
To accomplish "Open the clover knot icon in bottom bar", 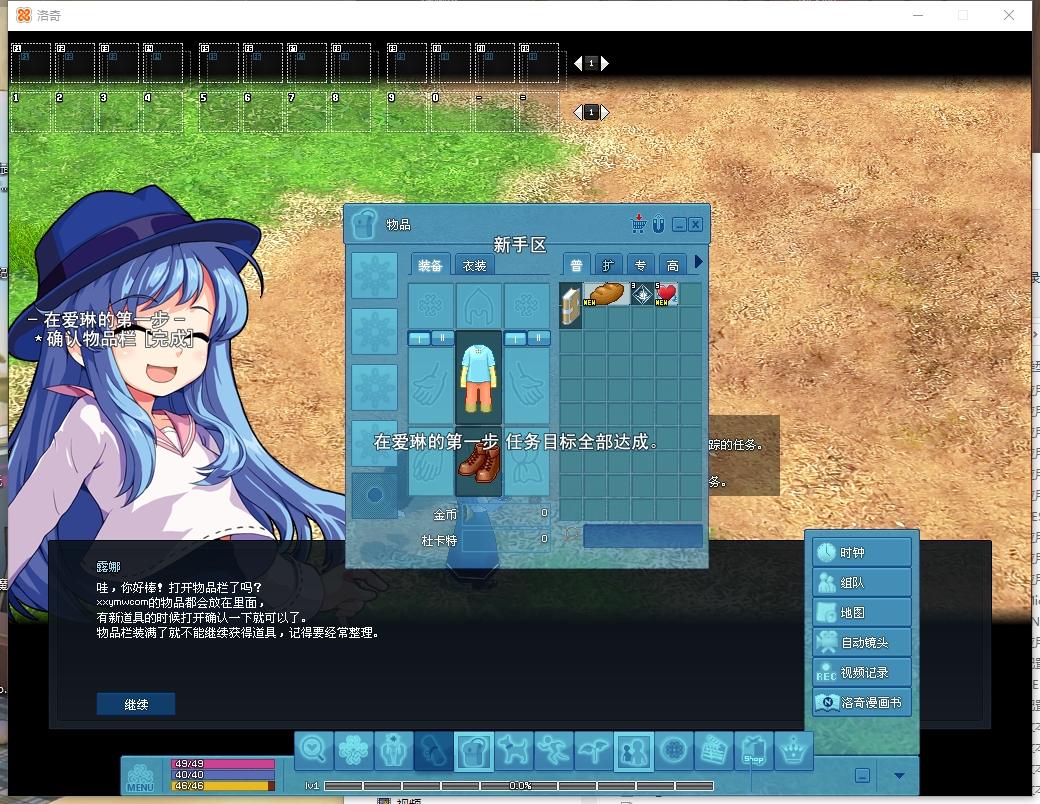I will click(x=354, y=751).
